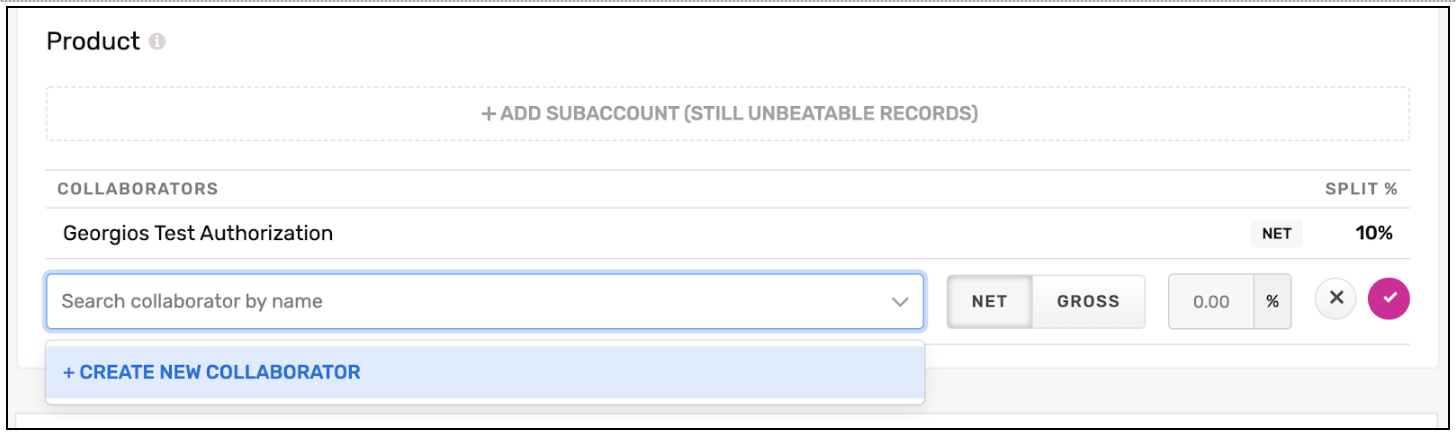Click the NET badge on Georgios row

(x=1276, y=234)
